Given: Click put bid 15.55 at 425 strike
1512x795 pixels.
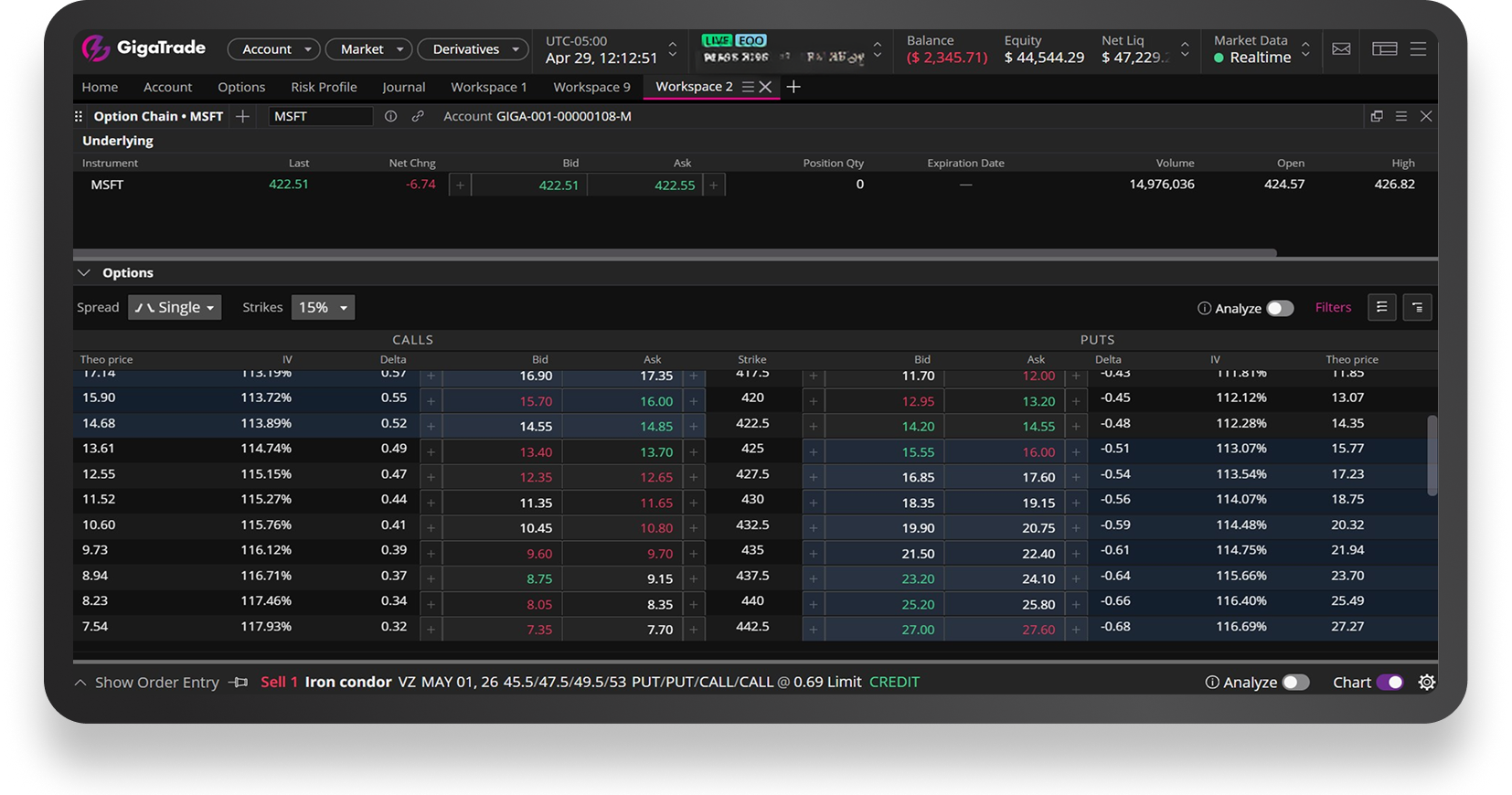Looking at the screenshot, I should [884, 452].
